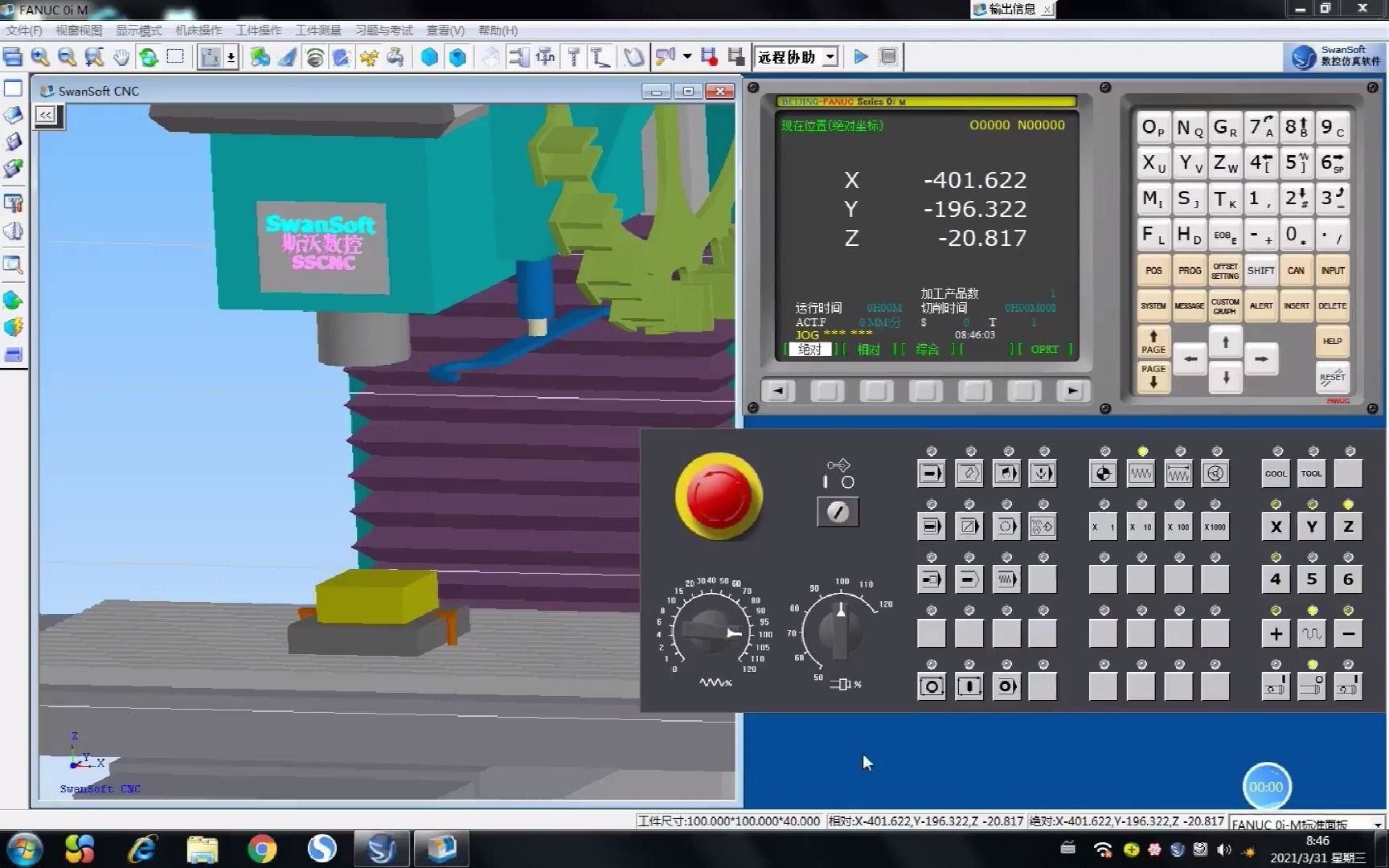Image resolution: width=1389 pixels, height=868 pixels.
Task: Select X 1 increment button
Action: [x=1104, y=526]
